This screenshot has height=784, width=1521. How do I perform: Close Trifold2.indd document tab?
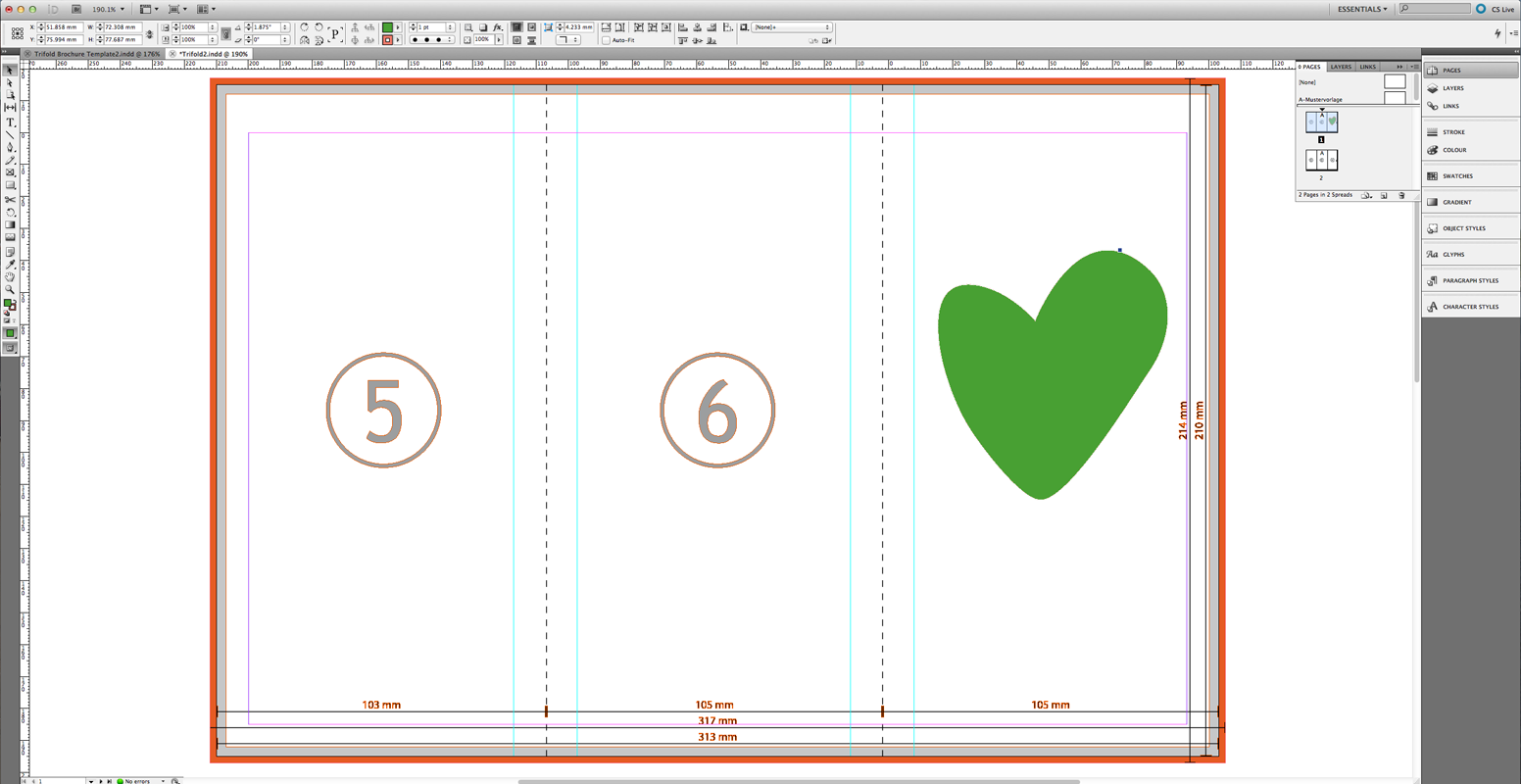(x=172, y=54)
